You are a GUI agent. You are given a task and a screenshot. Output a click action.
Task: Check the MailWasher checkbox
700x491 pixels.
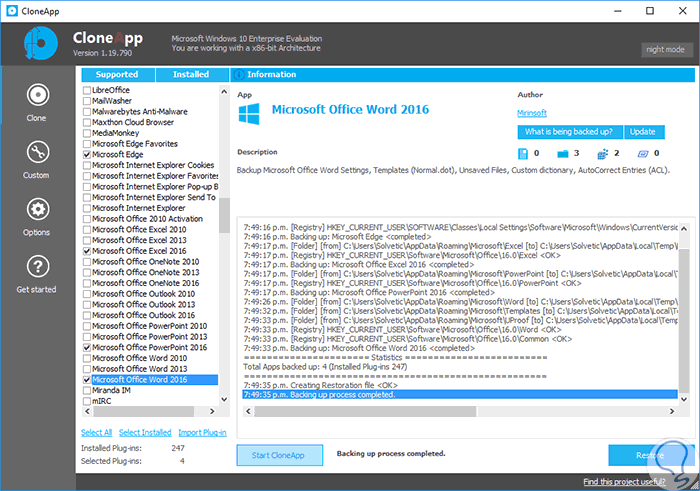point(87,101)
